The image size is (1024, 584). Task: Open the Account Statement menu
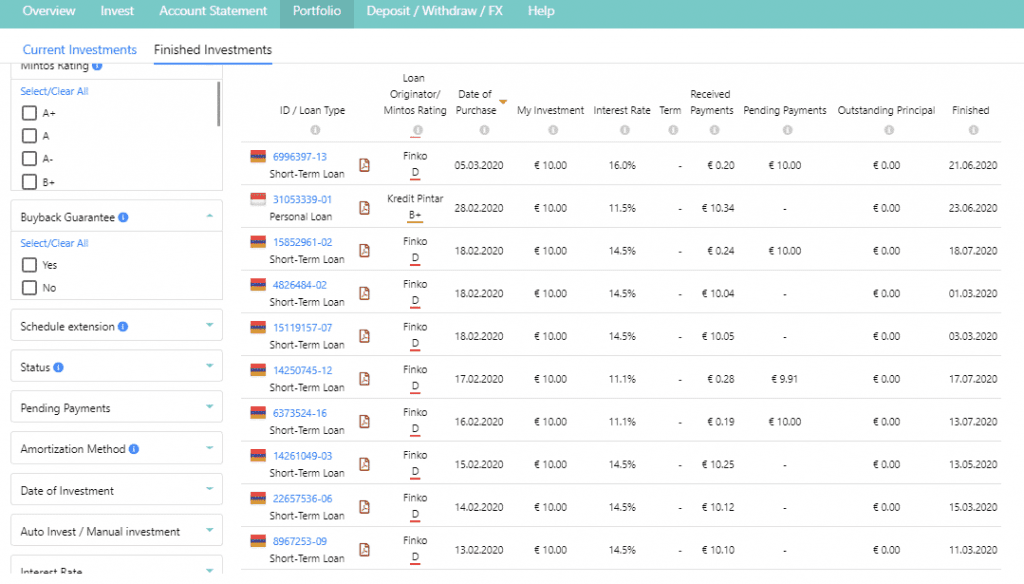click(213, 11)
